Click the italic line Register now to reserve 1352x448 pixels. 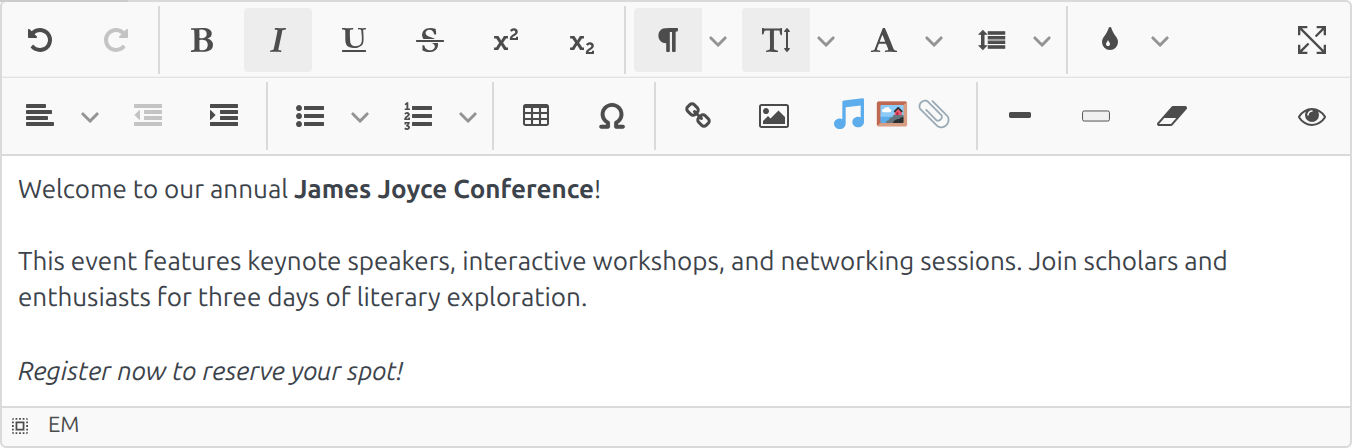(x=211, y=372)
